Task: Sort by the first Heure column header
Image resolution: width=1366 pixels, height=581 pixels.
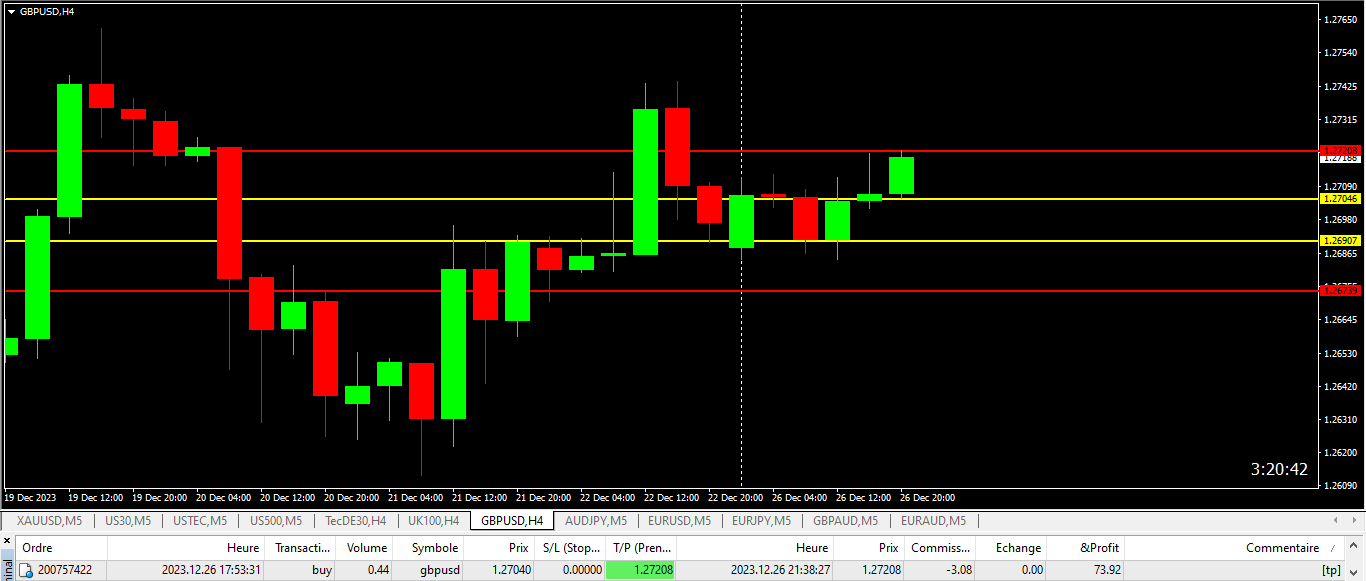Action: (186, 548)
